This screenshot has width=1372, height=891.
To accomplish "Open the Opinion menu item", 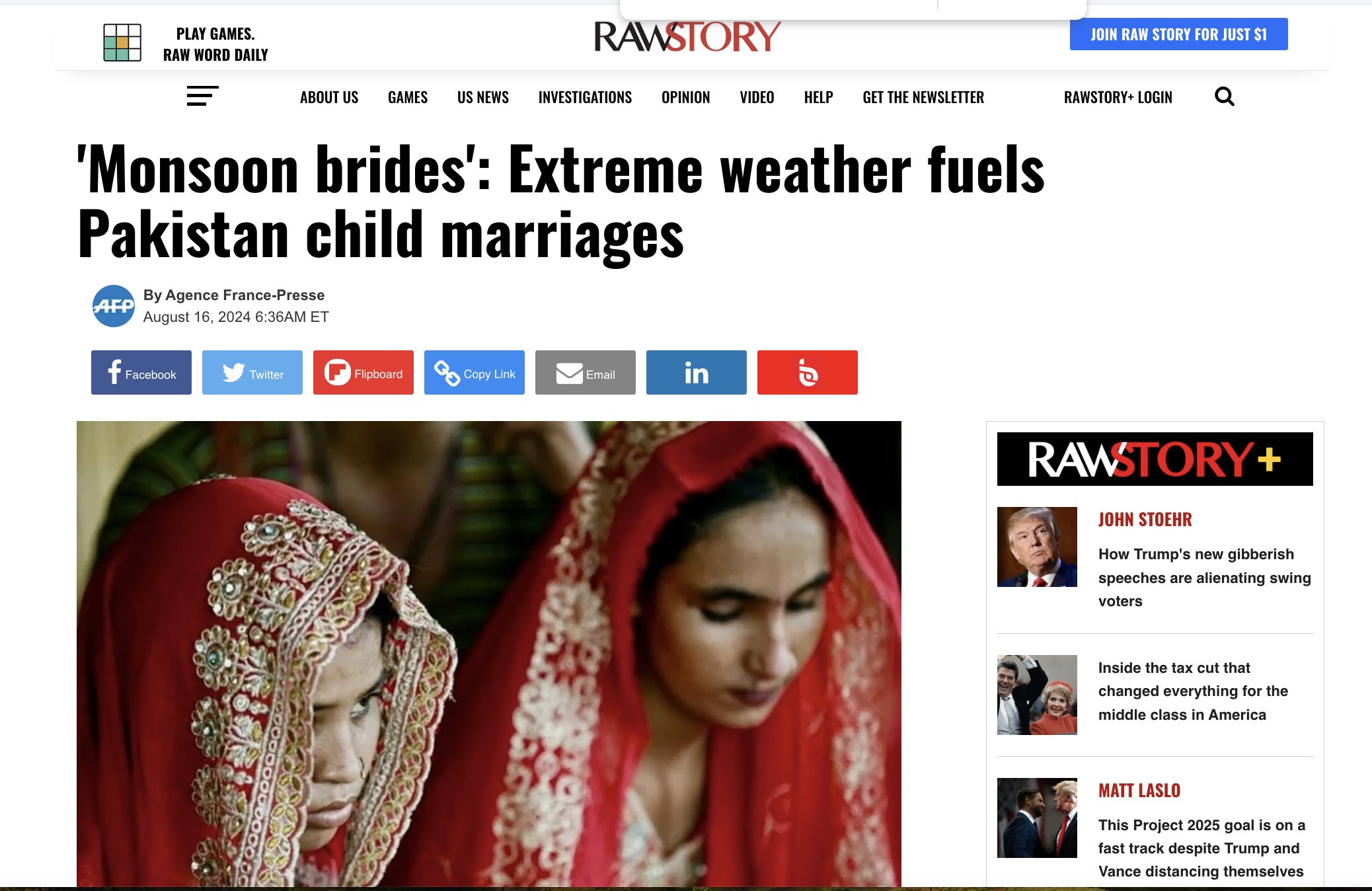I will [686, 97].
